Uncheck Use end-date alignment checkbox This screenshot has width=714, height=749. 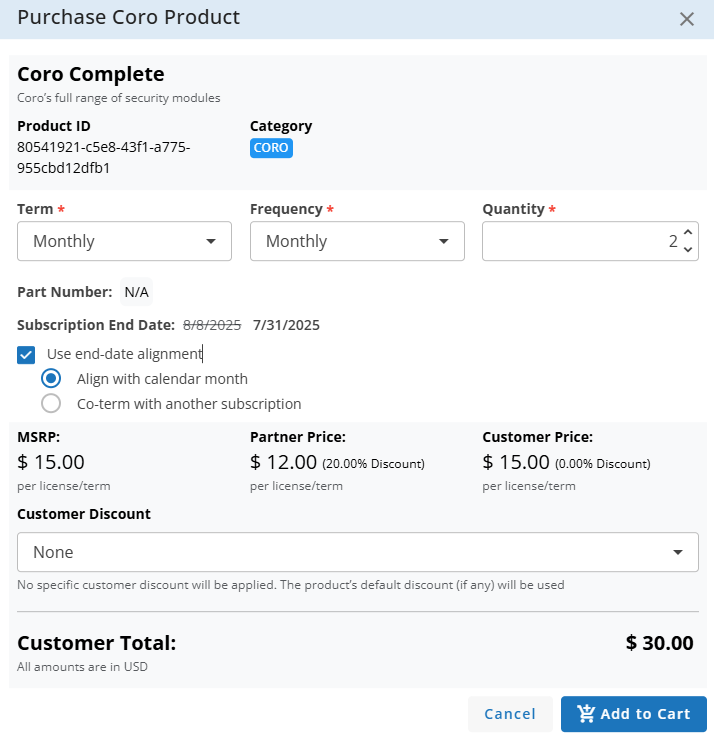(x=26, y=354)
